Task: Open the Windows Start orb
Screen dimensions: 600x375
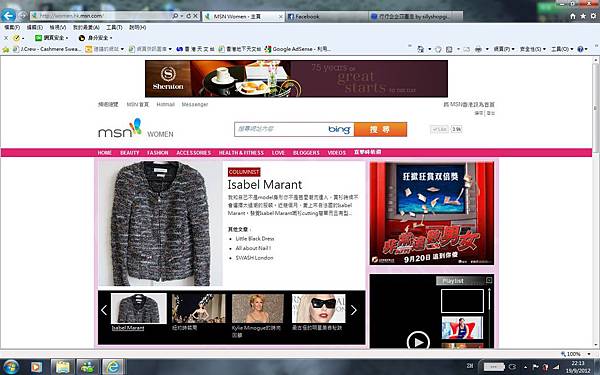Action: click(x=10, y=367)
